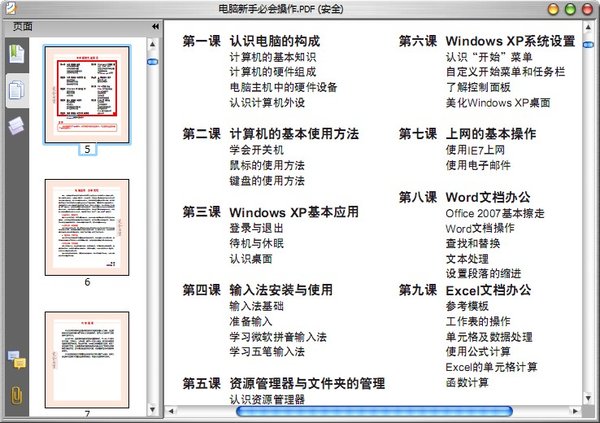Click the line 计算机的硬件组成
Image resolution: width=600 pixels, height=423 pixels.
point(272,72)
